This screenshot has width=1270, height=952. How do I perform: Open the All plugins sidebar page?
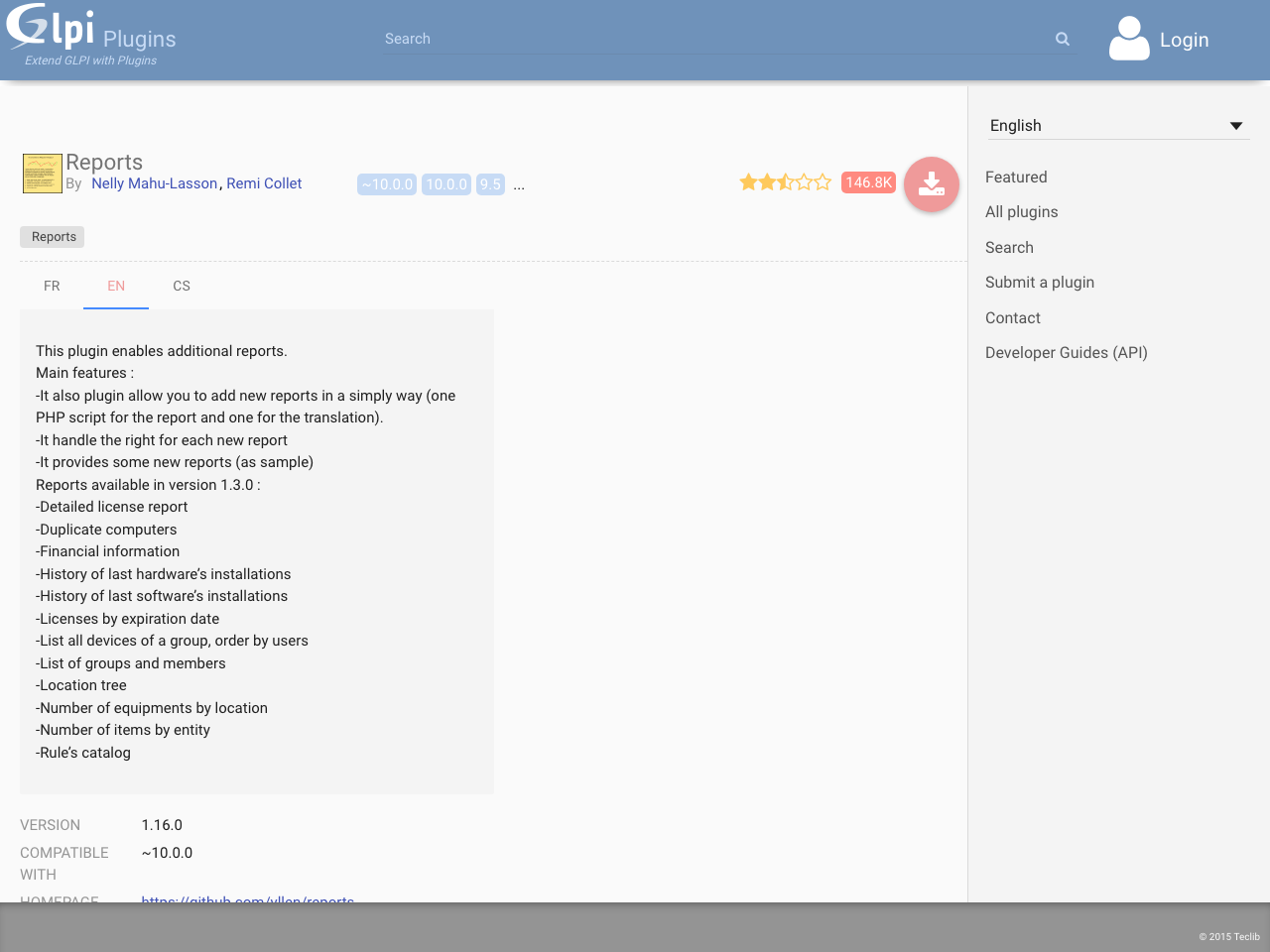pos(1022,211)
